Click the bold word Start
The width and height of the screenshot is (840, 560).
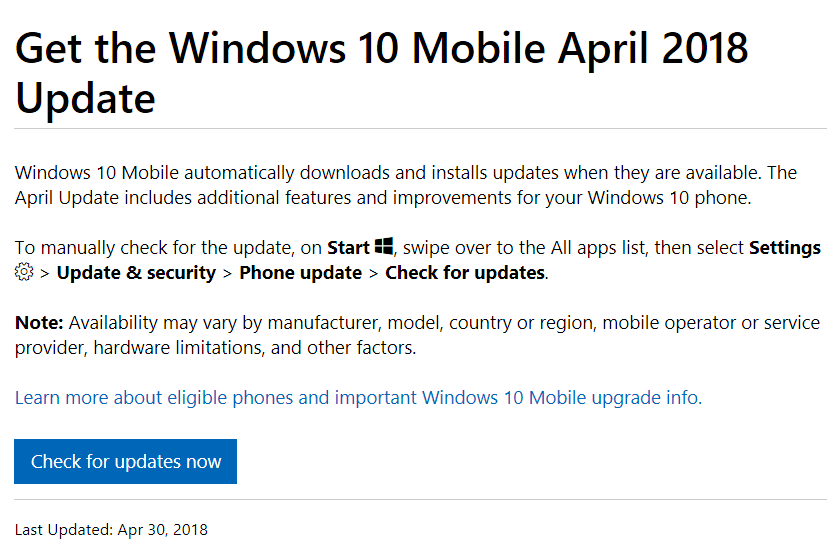349,248
